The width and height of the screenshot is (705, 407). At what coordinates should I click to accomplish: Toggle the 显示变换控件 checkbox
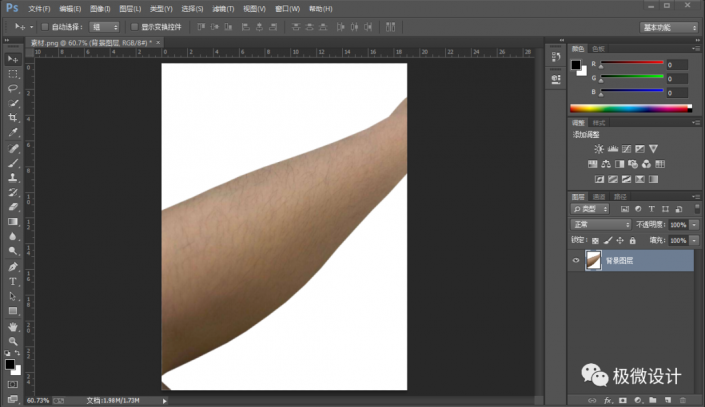point(134,27)
